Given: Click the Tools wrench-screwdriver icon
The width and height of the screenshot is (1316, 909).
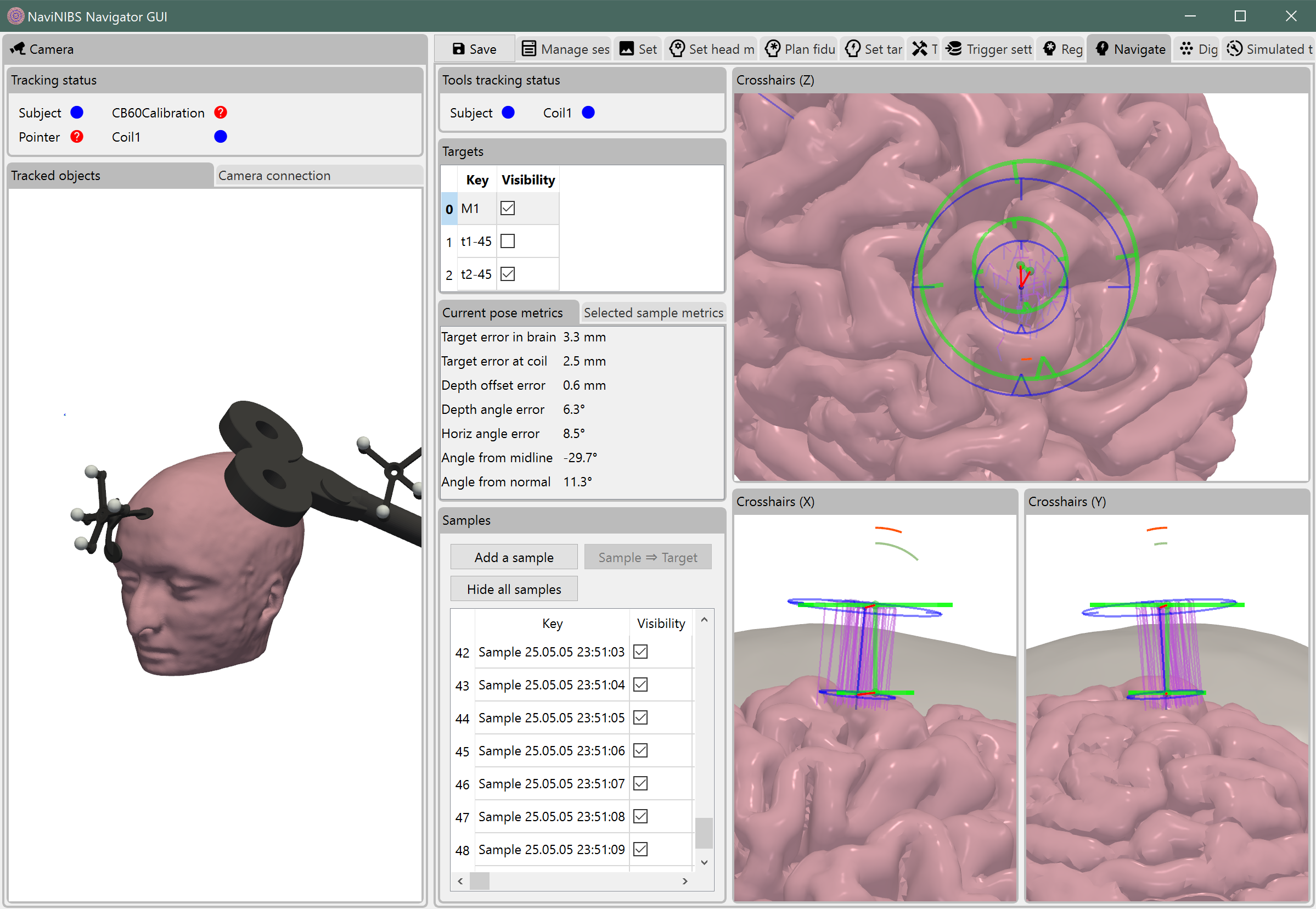Looking at the screenshot, I should pos(920,49).
